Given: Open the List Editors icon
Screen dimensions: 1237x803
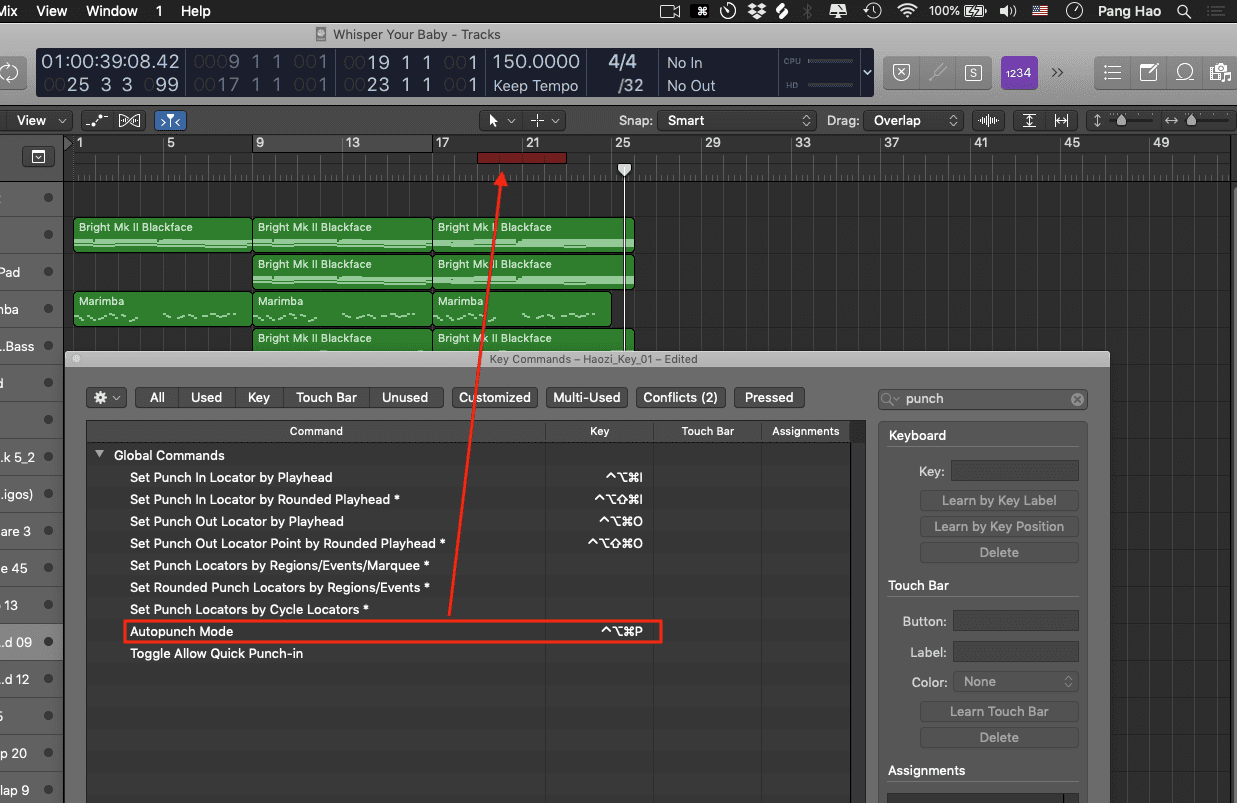Looking at the screenshot, I should [1113, 72].
